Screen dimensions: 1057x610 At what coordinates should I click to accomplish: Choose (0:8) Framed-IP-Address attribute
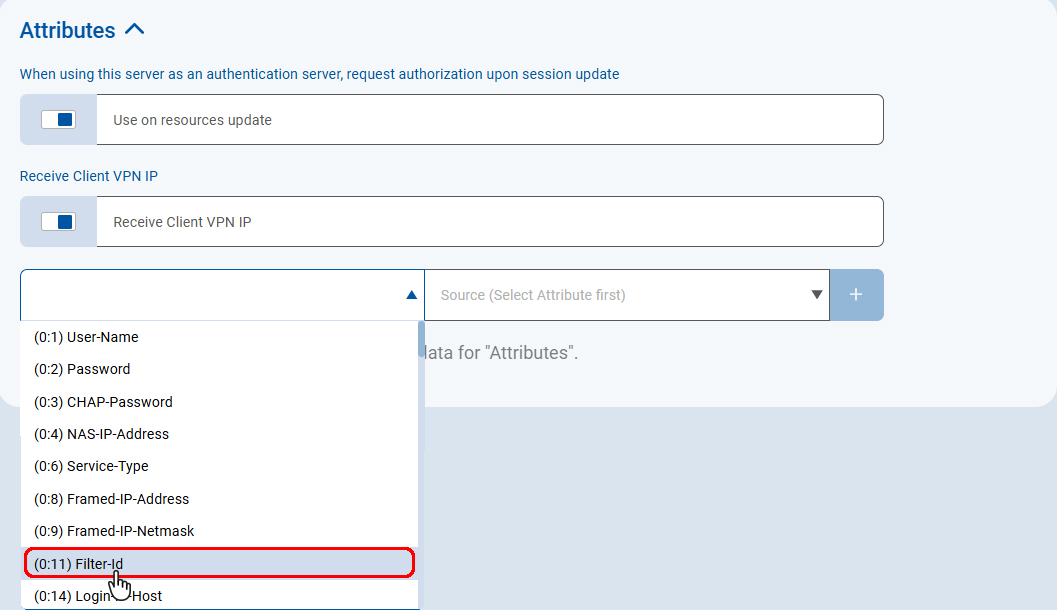pyautogui.click(x=111, y=499)
